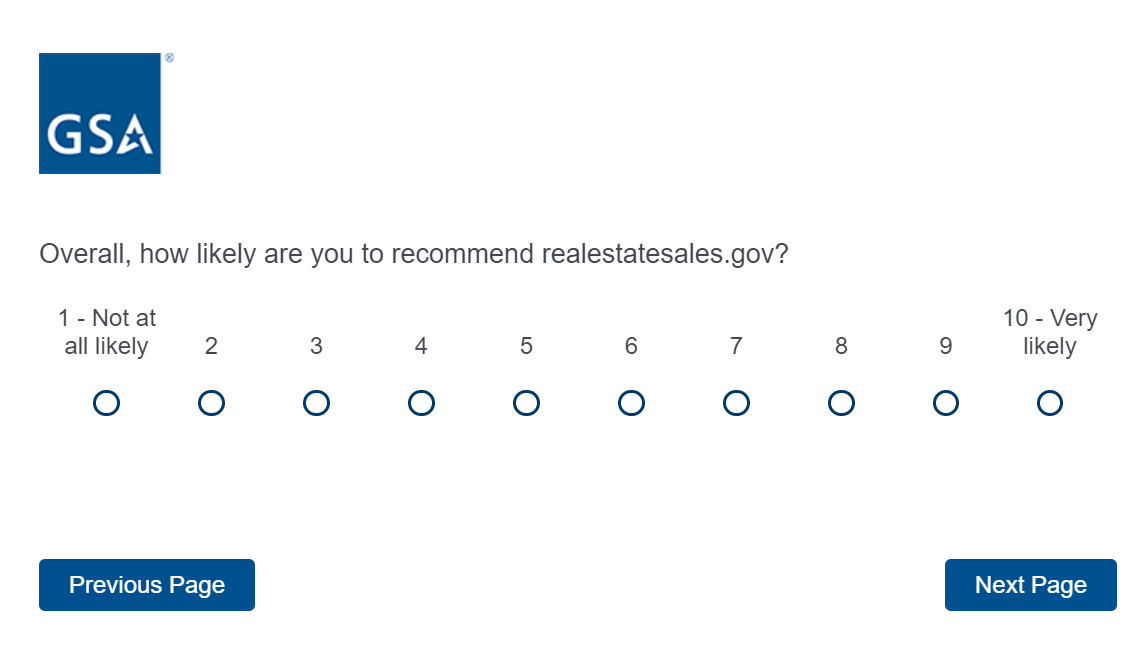This screenshot has height=648, width=1141.
Task: Select rating 9 radio button
Action: click(x=945, y=403)
